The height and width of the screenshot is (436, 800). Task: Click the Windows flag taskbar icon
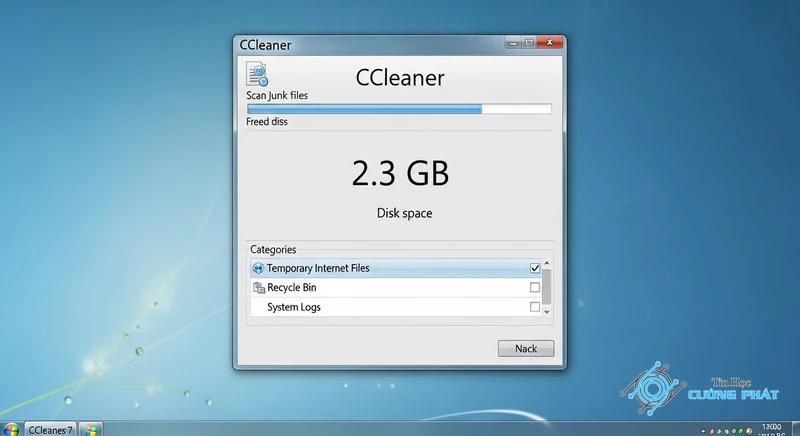click(x=91, y=429)
